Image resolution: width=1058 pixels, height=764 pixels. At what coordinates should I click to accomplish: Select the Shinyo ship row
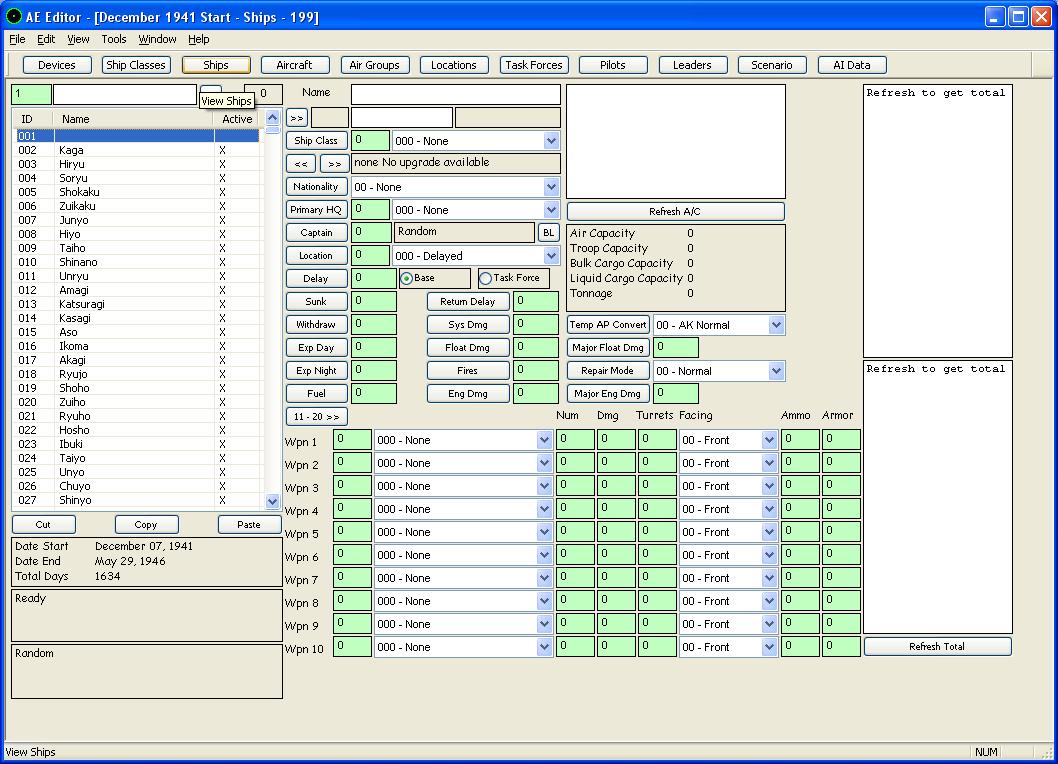[138, 500]
